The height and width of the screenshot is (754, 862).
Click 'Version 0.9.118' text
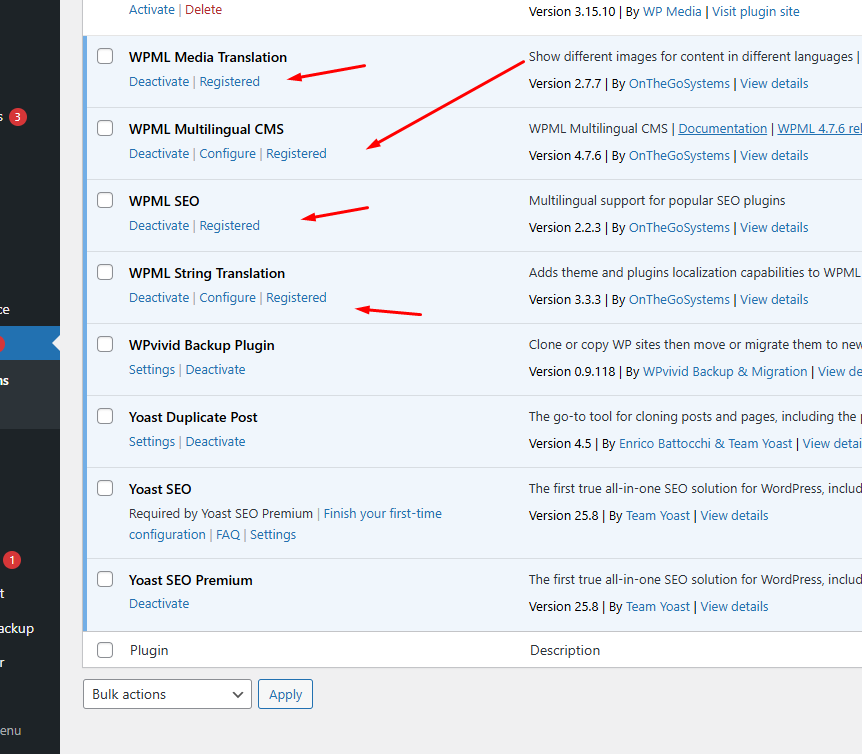tap(572, 372)
